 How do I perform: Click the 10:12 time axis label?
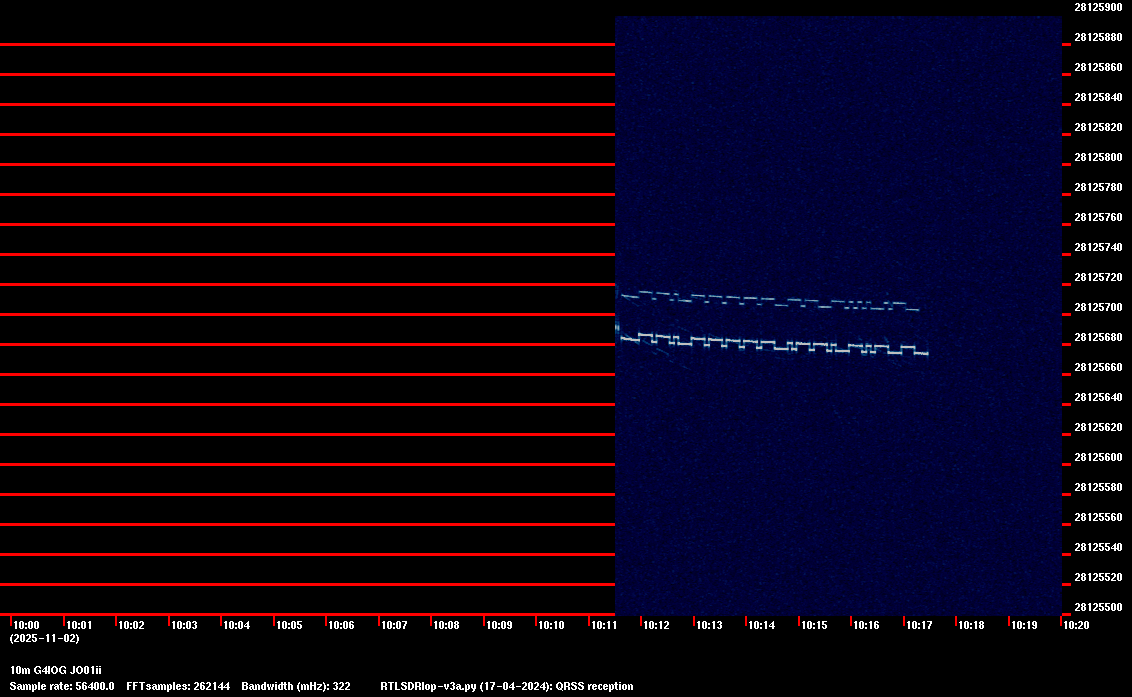[656, 625]
